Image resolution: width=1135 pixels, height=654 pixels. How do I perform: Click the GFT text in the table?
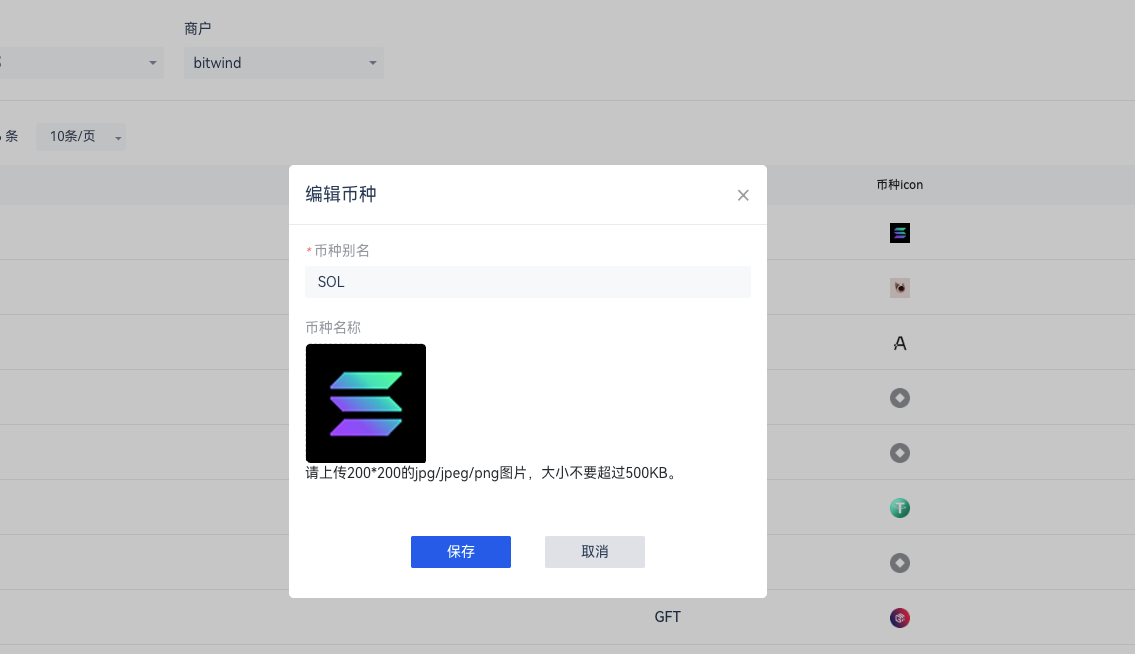pos(667,617)
